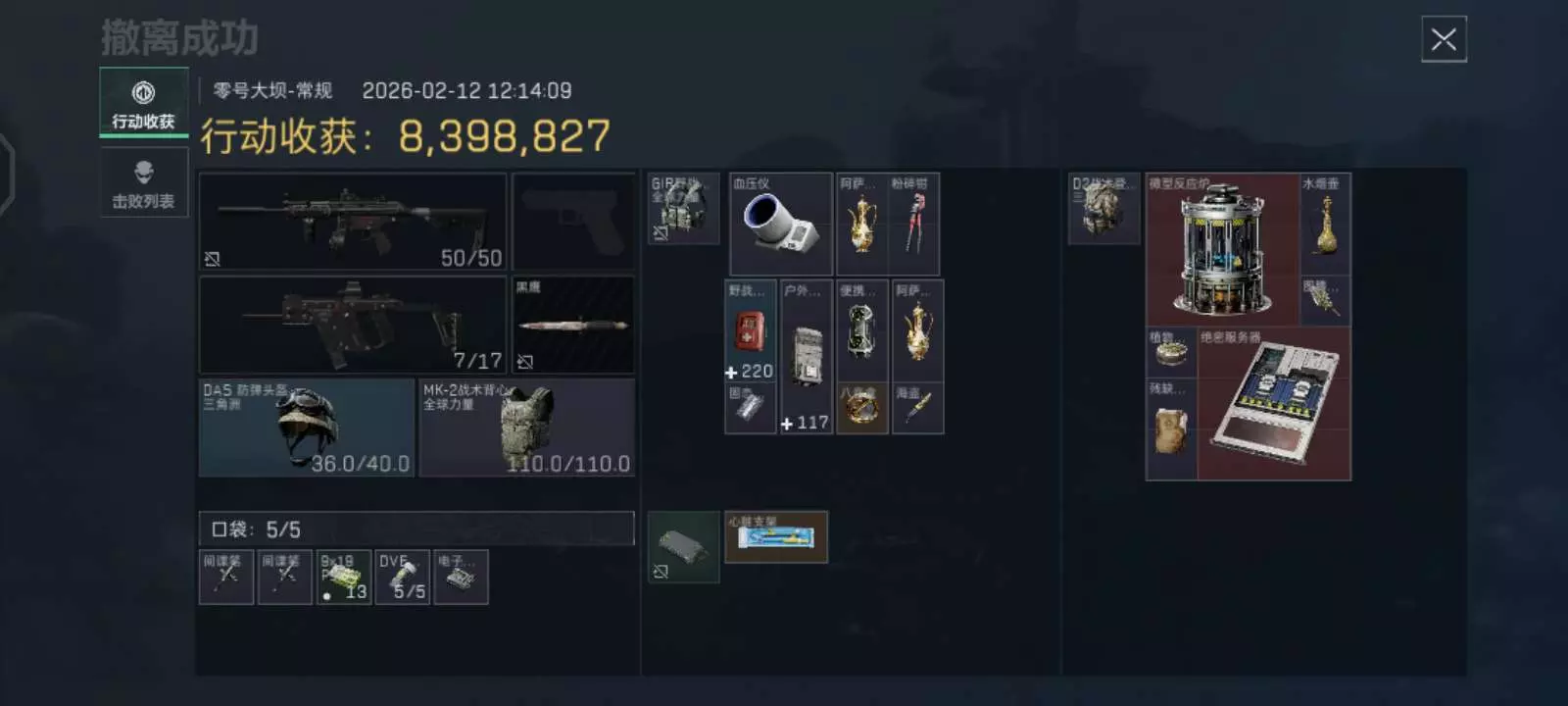Tap the DAS 防弹头盔 helmet slot
Screen dimensions: 1568x706
pos(307,428)
